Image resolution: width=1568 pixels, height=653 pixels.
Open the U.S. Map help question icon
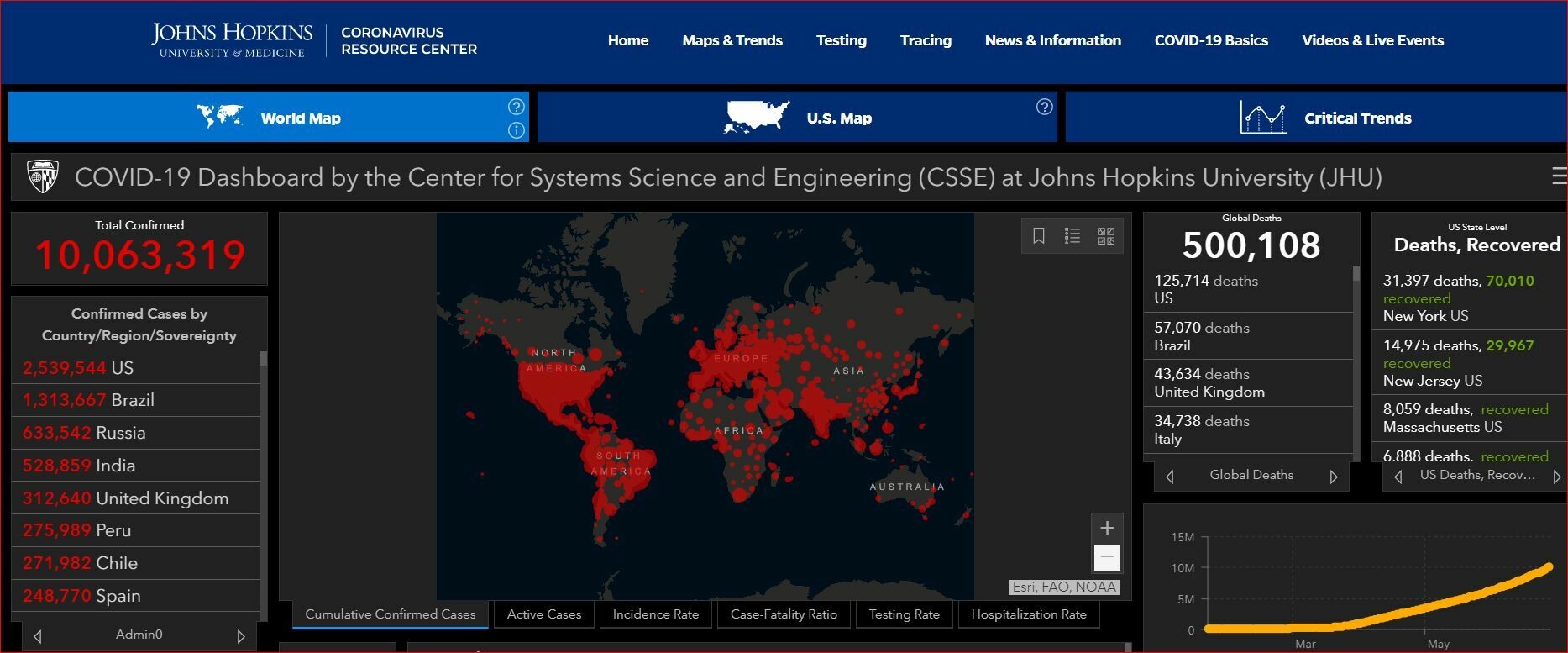[1044, 107]
